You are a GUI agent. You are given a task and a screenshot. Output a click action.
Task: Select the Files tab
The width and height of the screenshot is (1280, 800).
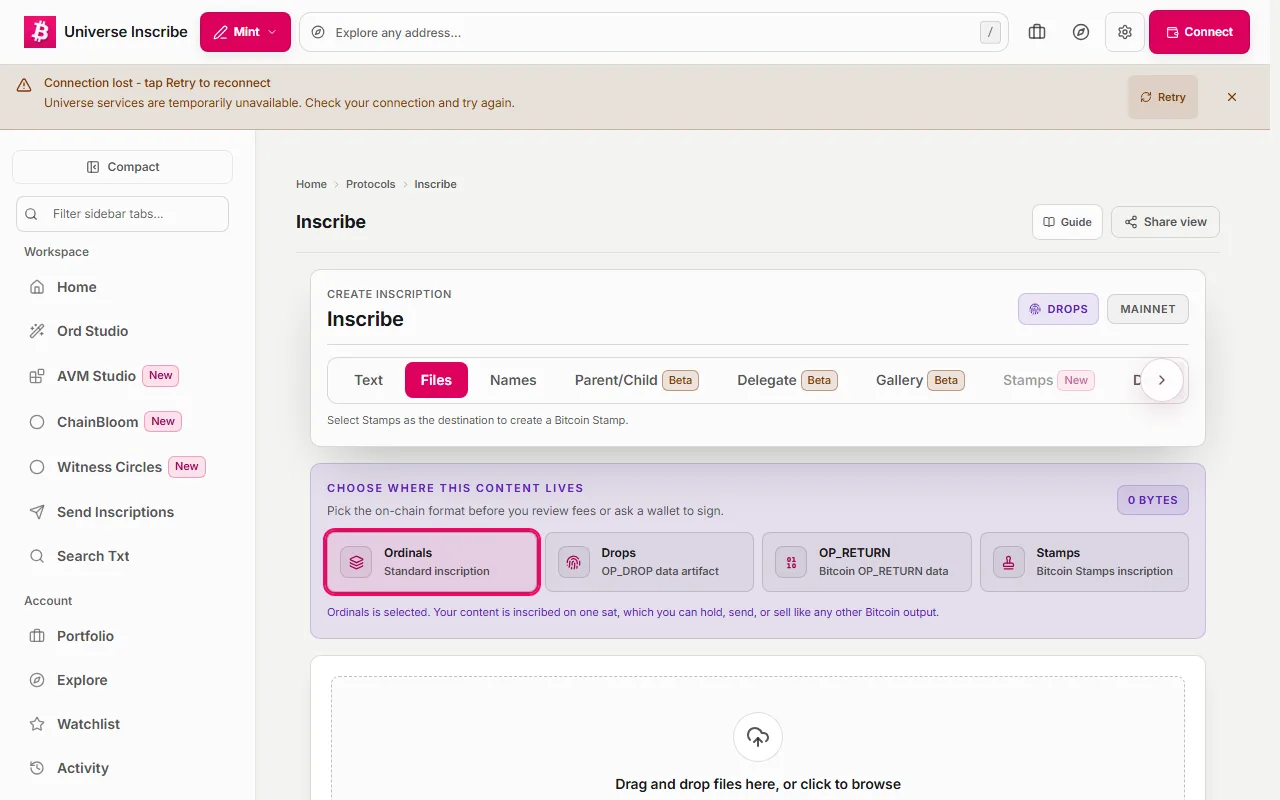436,380
